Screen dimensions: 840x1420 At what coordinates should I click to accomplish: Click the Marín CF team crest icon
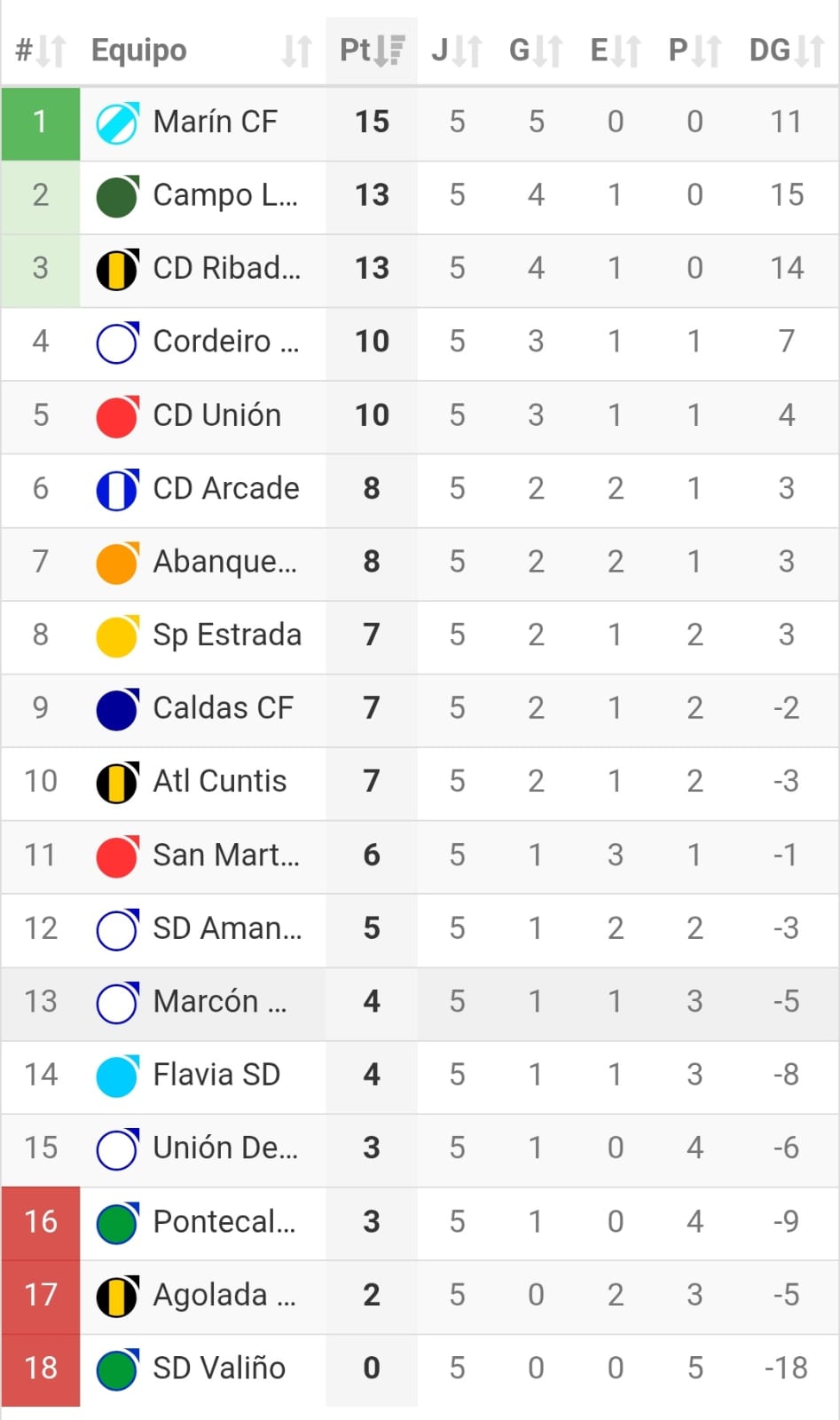pyautogui.click(x=116, y=122)
